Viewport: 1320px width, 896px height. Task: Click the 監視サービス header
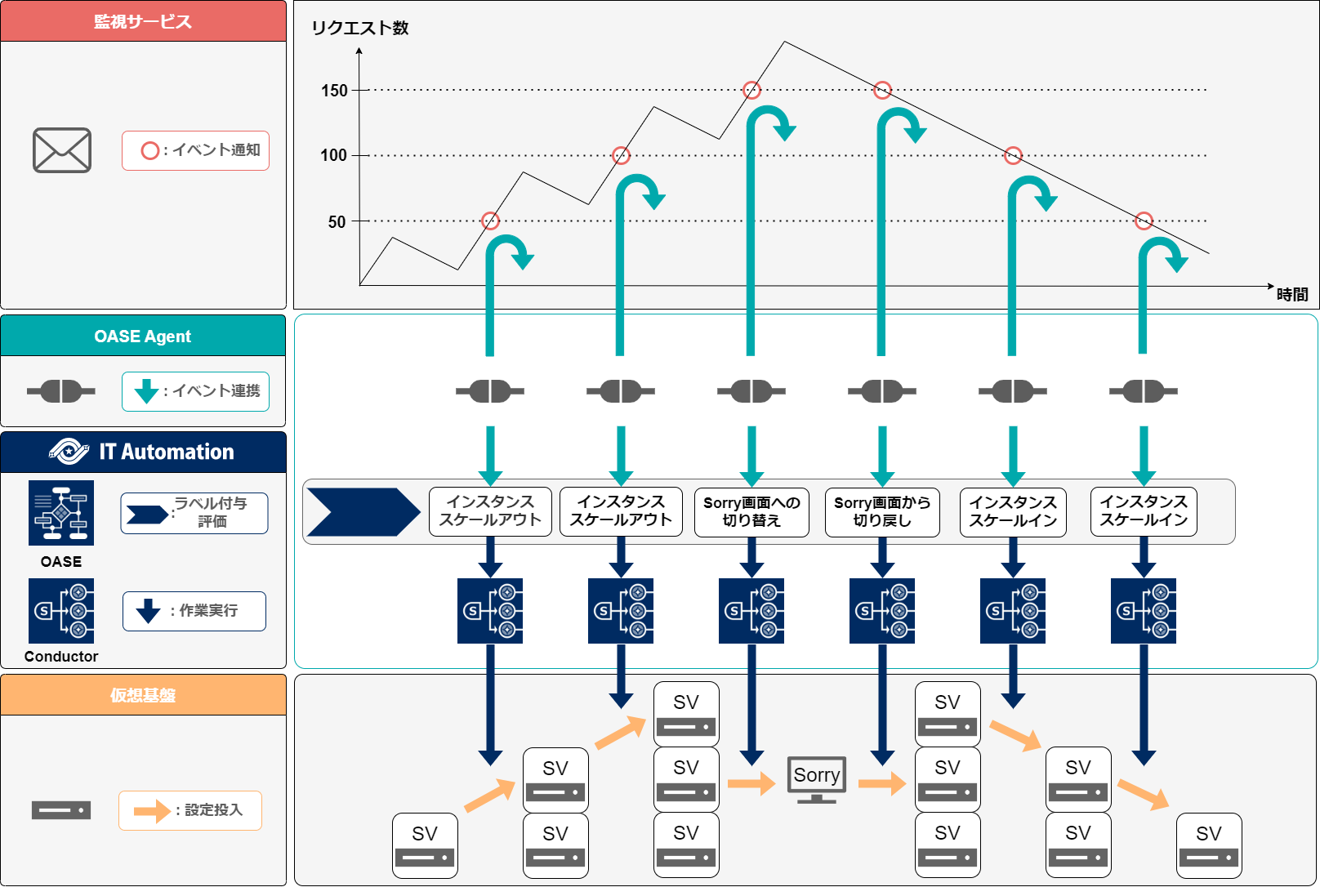143,21
